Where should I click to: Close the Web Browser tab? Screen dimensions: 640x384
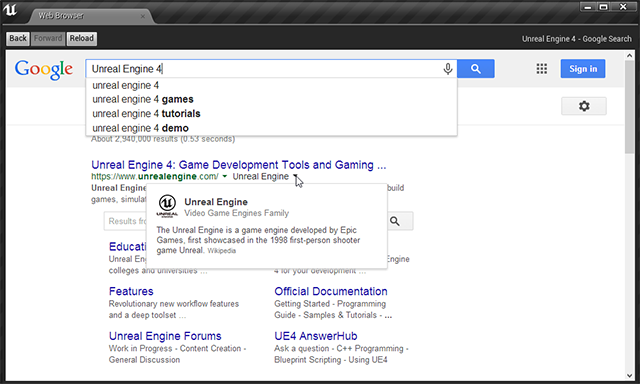click(x=142, y=16)
